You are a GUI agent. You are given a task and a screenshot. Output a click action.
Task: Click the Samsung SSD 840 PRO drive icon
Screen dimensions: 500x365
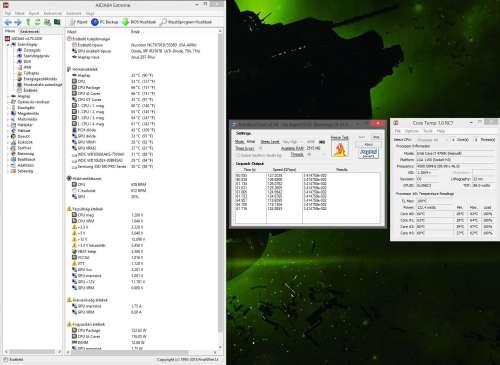[75, 166]
